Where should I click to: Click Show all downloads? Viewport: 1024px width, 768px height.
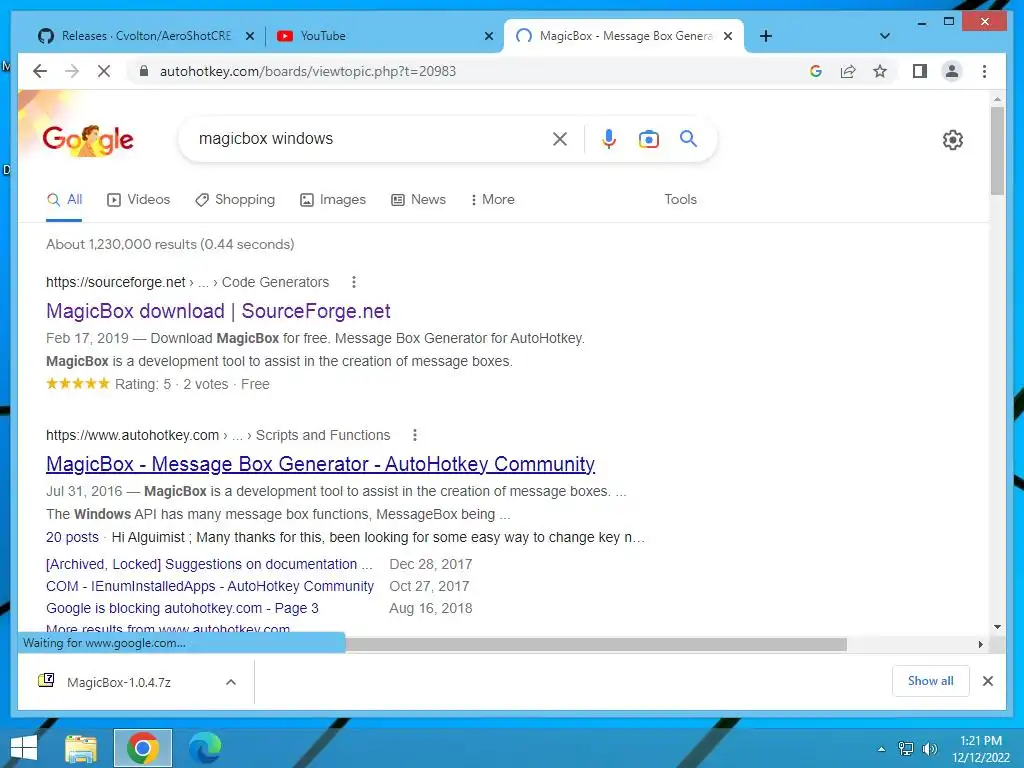point(930,681)
